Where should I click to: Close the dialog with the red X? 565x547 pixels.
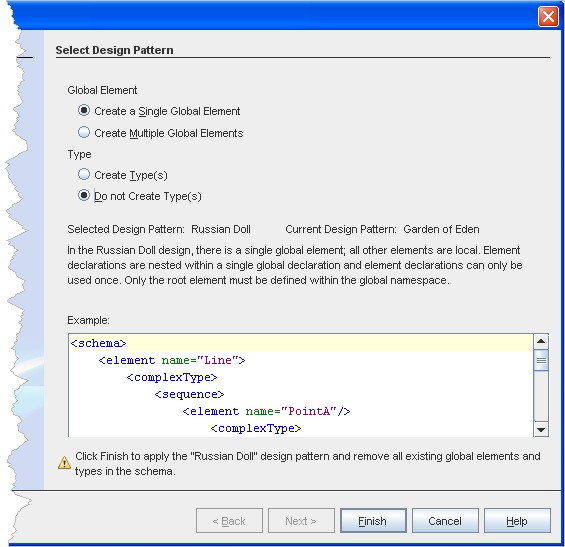548,17
